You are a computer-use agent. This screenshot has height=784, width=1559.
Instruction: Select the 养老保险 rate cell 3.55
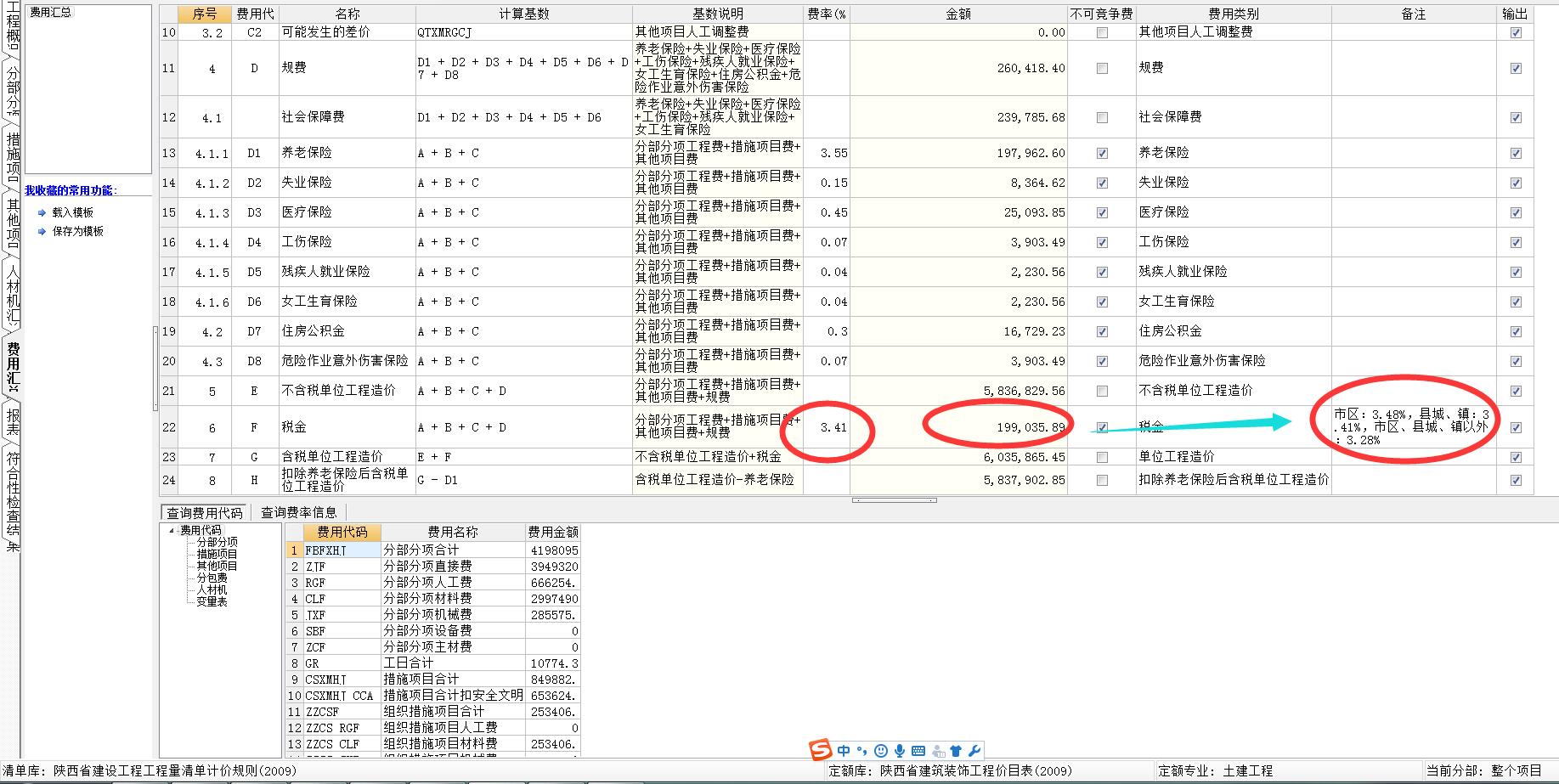(826, 154)
